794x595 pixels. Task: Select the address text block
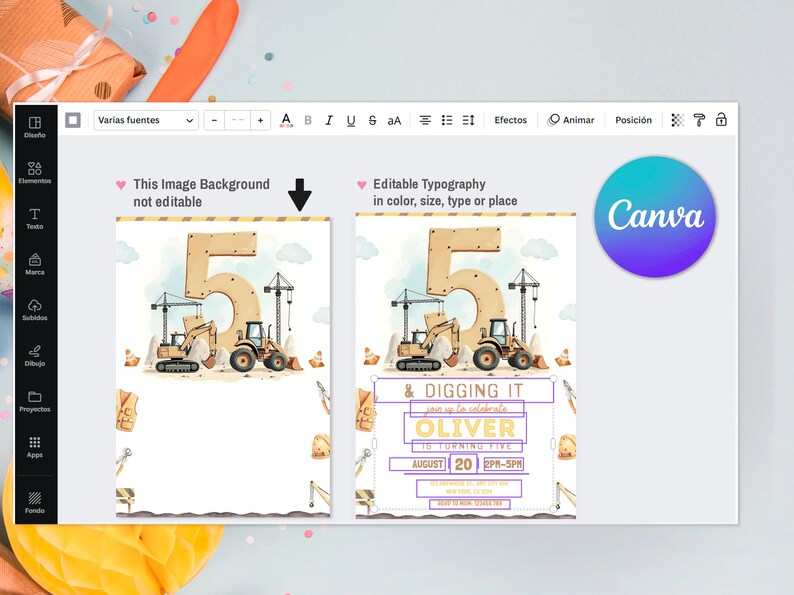tap(469, 488)
